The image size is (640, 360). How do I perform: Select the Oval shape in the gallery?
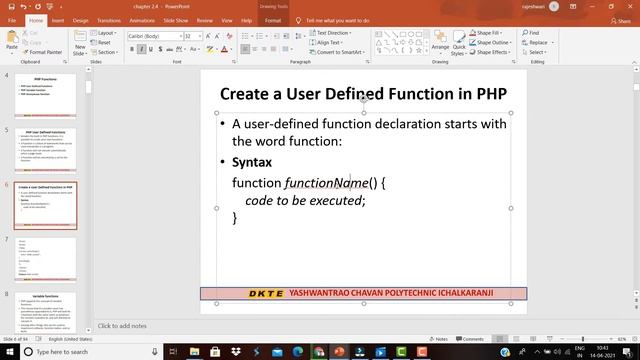[x=411, y=34]
